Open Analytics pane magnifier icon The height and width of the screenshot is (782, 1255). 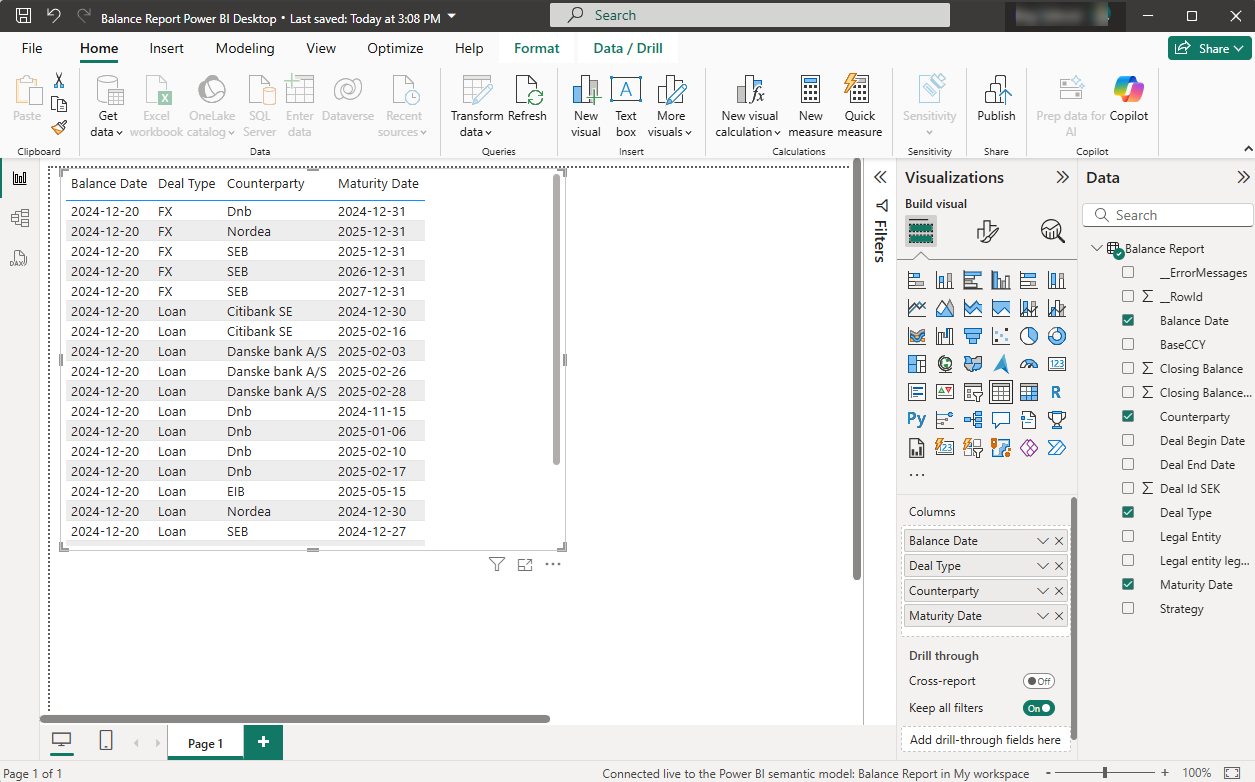tap(1052, 232)
